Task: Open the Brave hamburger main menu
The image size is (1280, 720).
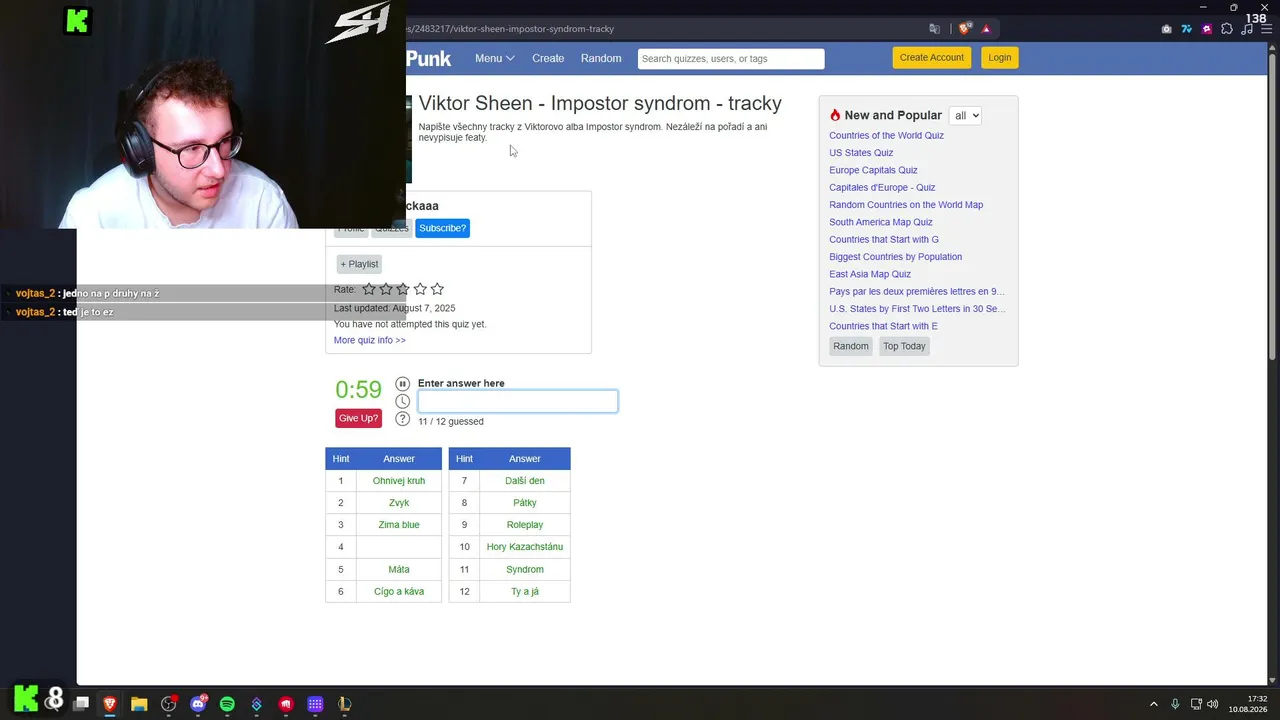Action: click(x=1265, y=29)
